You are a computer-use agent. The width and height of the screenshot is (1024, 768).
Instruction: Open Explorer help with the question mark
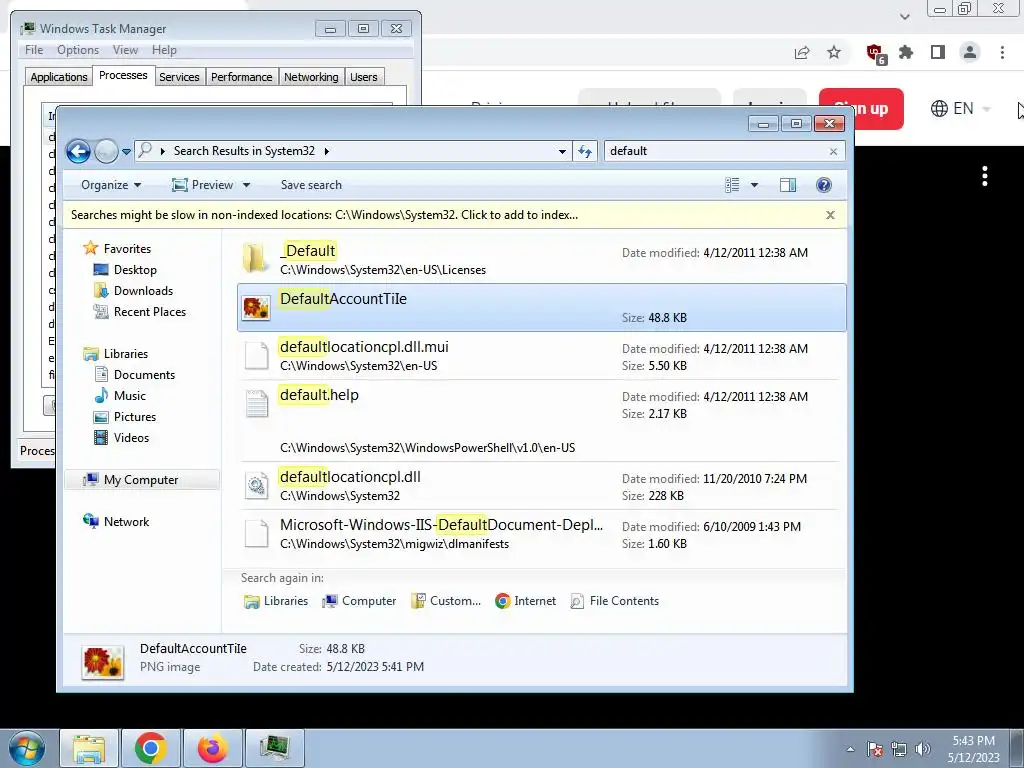(x=824, y=185)
